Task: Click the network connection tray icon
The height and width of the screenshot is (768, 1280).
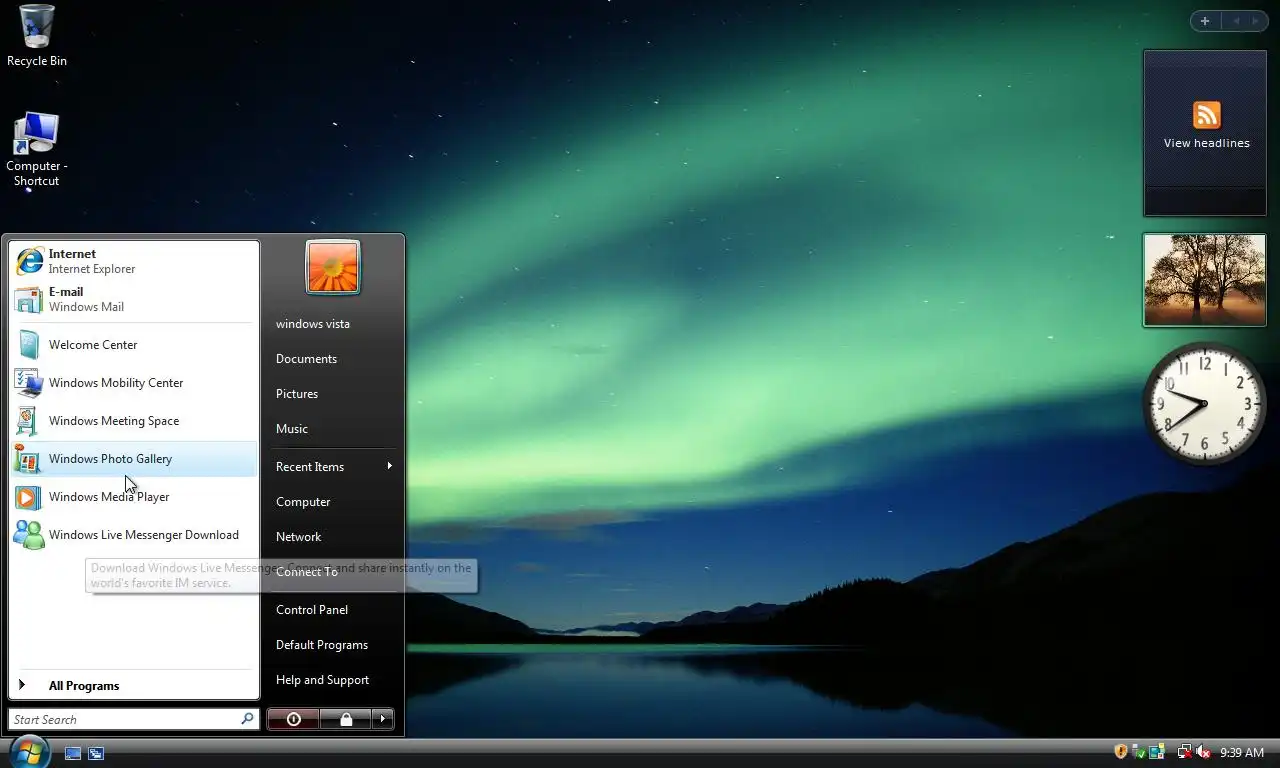Action: coord(1185,752)
